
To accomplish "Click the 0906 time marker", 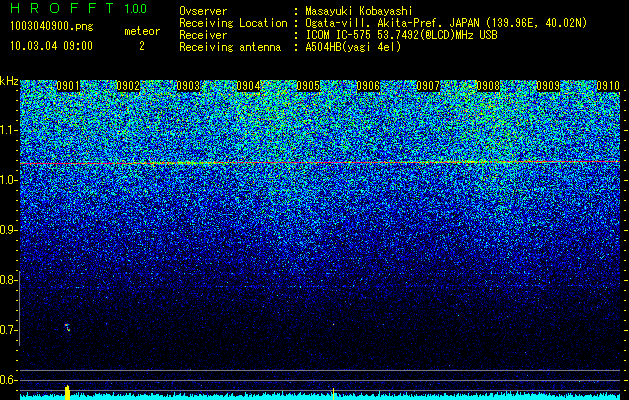I will pos(368,86).
